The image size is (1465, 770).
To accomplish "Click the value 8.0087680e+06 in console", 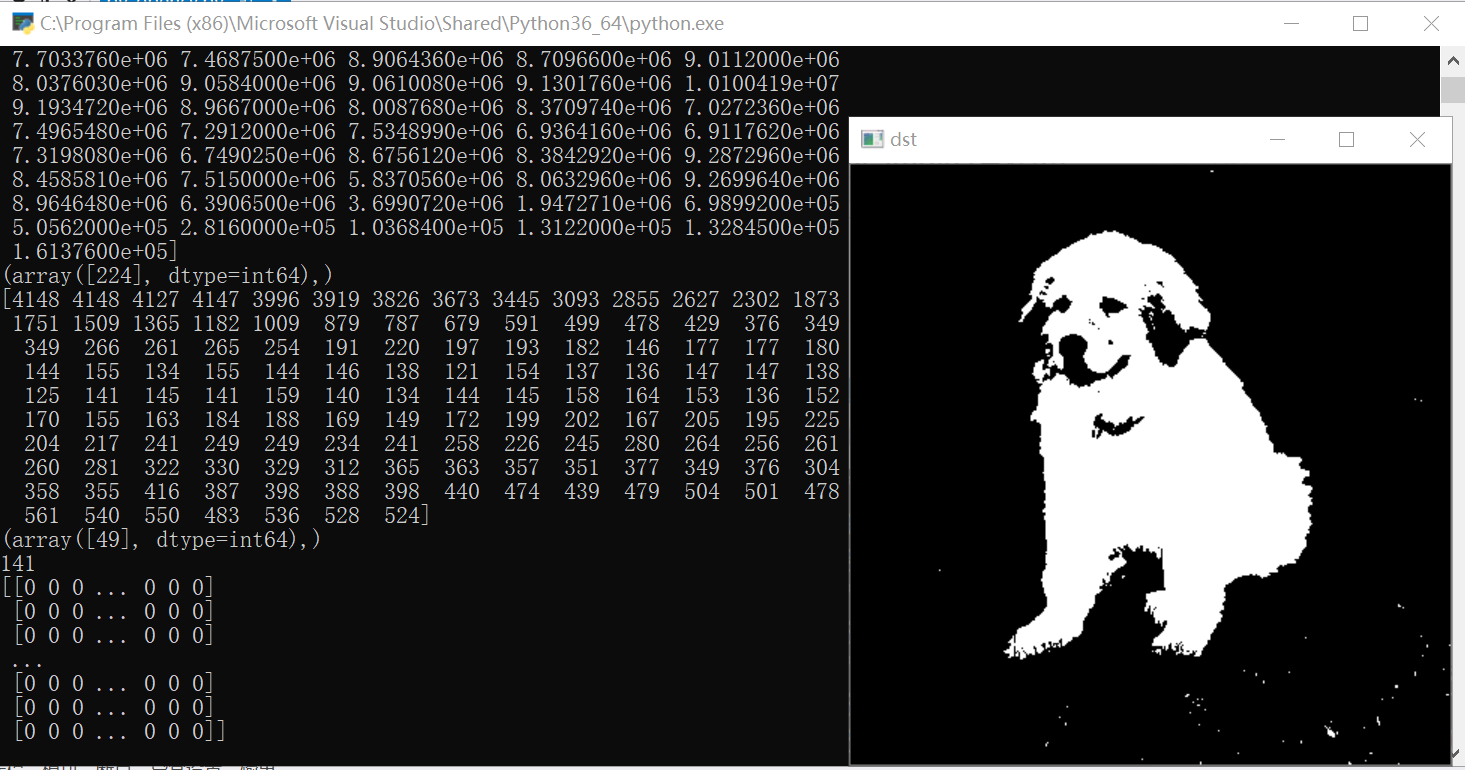I will click(x=426, y=108).
